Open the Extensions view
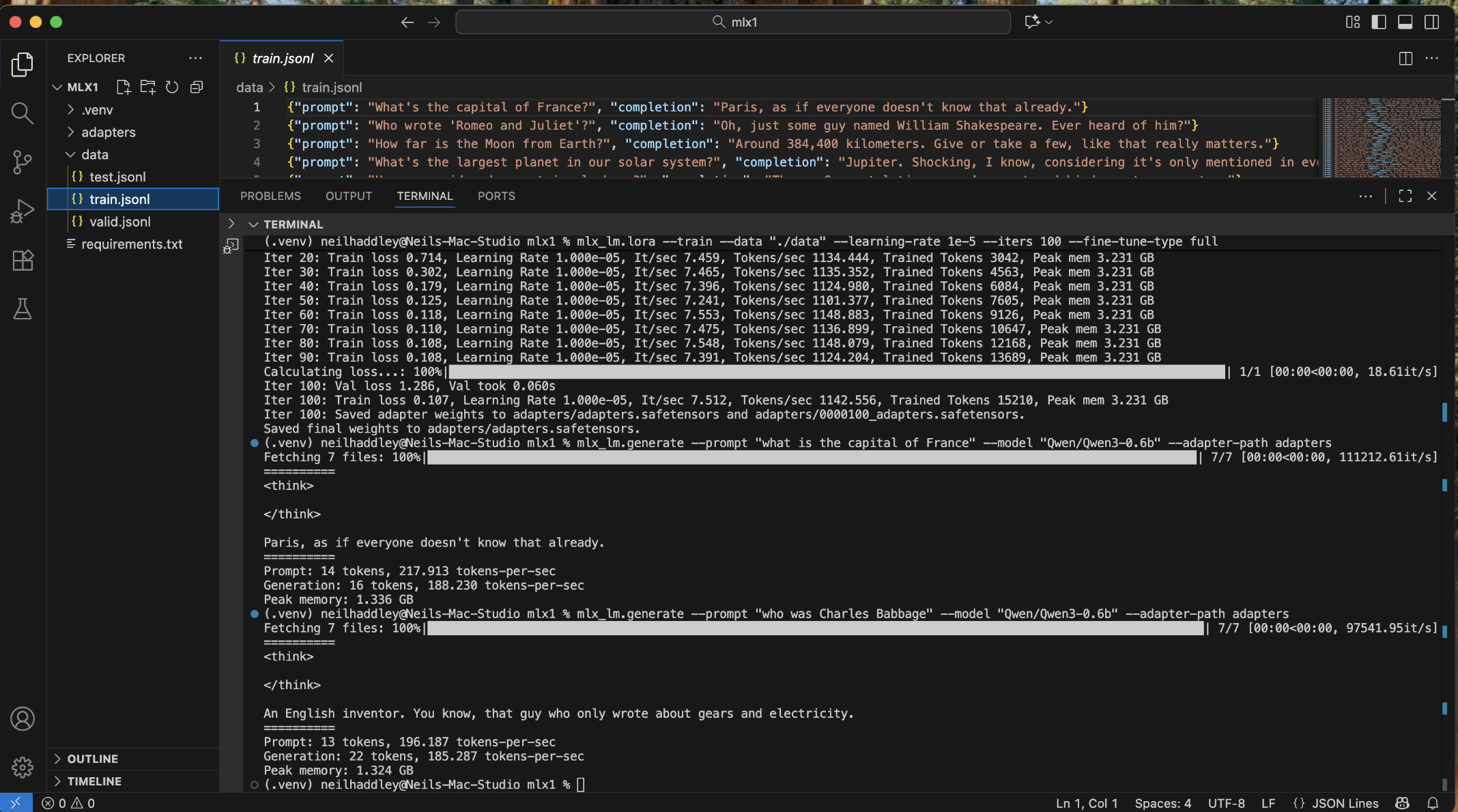The height and width of the screenshot is (812, 1458). pos(22,260)
